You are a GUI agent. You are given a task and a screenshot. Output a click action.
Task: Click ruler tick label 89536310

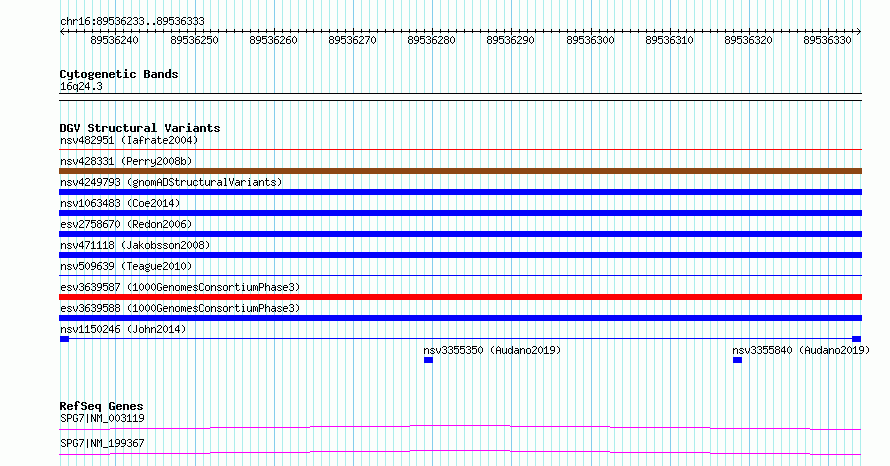coord(669,40)
